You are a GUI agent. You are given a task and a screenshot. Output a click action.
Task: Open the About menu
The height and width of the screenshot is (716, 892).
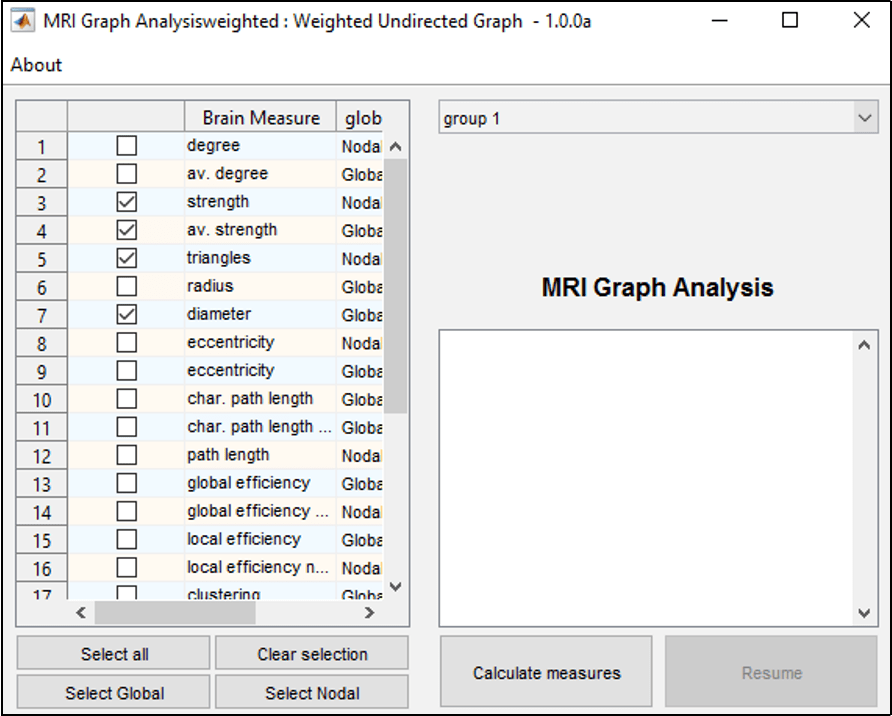(x=36, y=65)
